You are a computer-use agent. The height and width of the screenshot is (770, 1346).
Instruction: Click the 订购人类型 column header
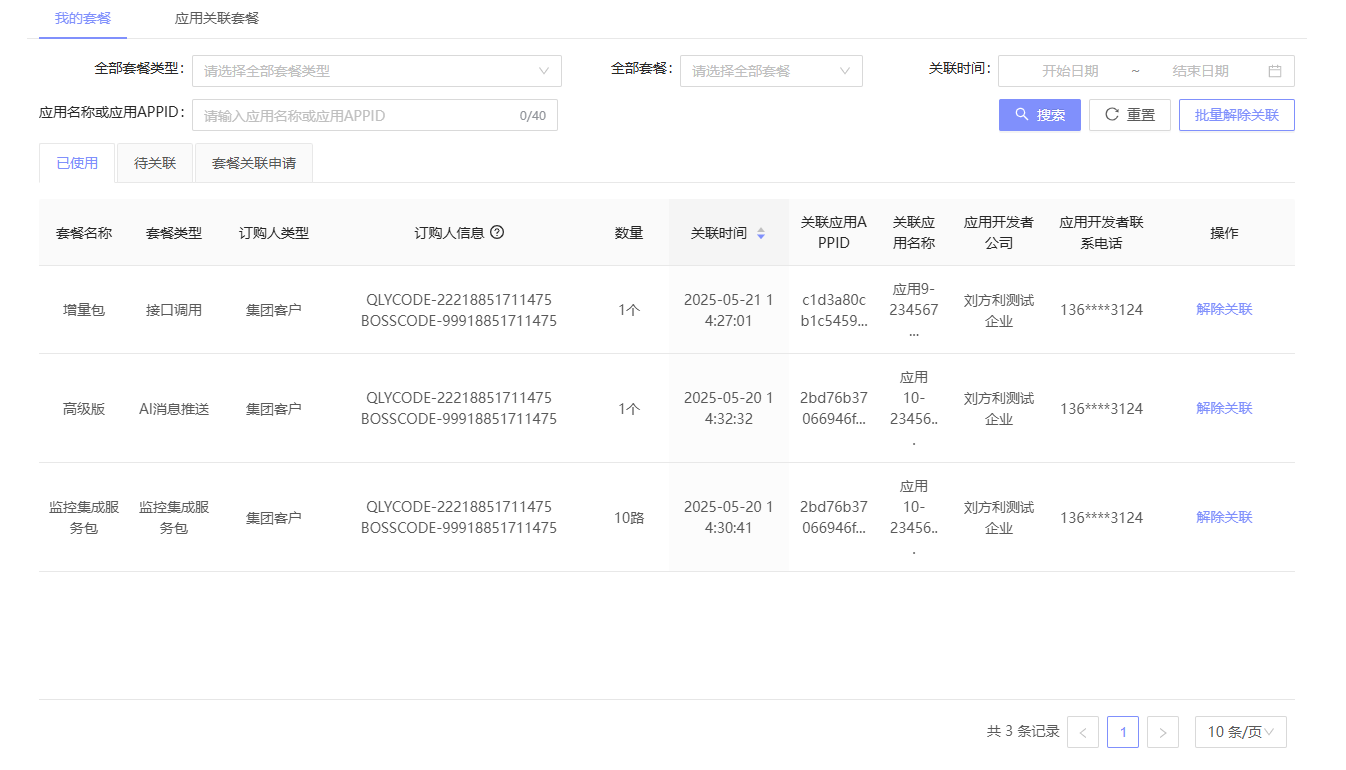[x=274, y=233]
